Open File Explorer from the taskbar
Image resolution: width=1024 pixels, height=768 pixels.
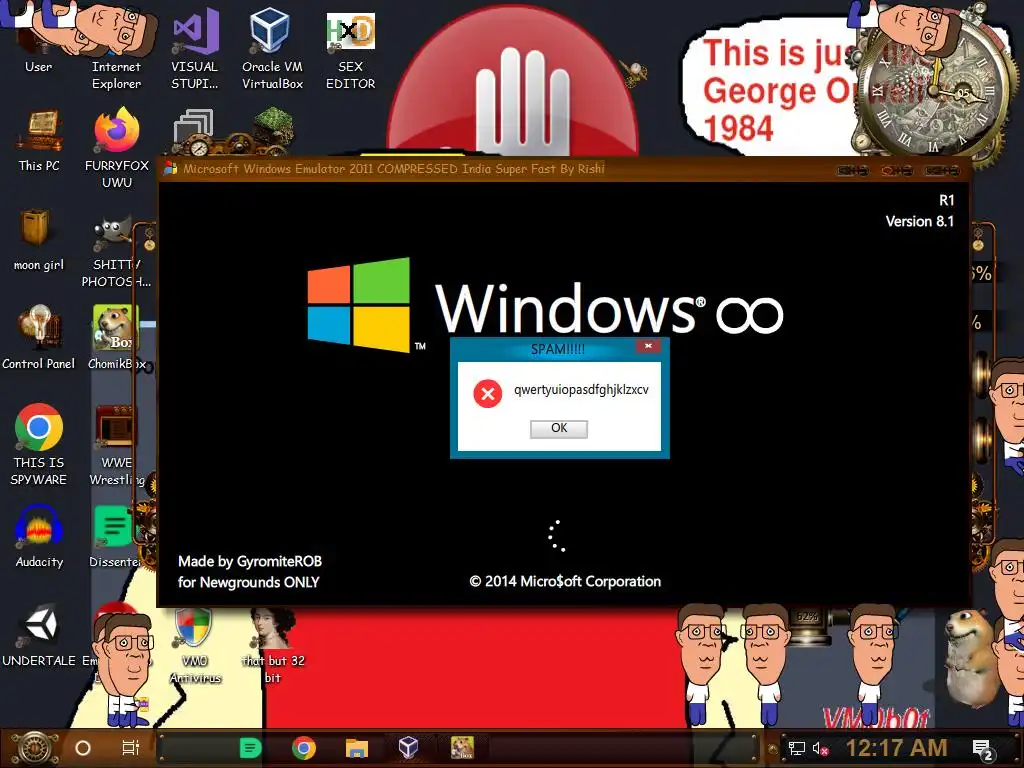(357, 748)
